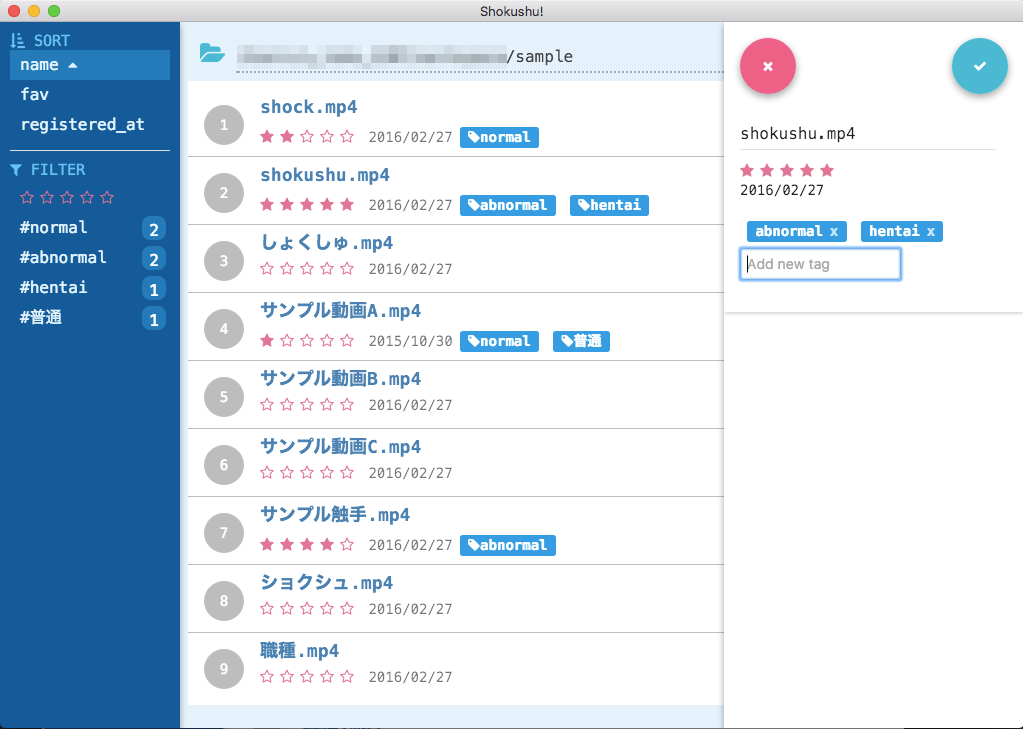
Task: Click number 7 circle for サンプル触手.mp4
Action: [x=224, y=533]
